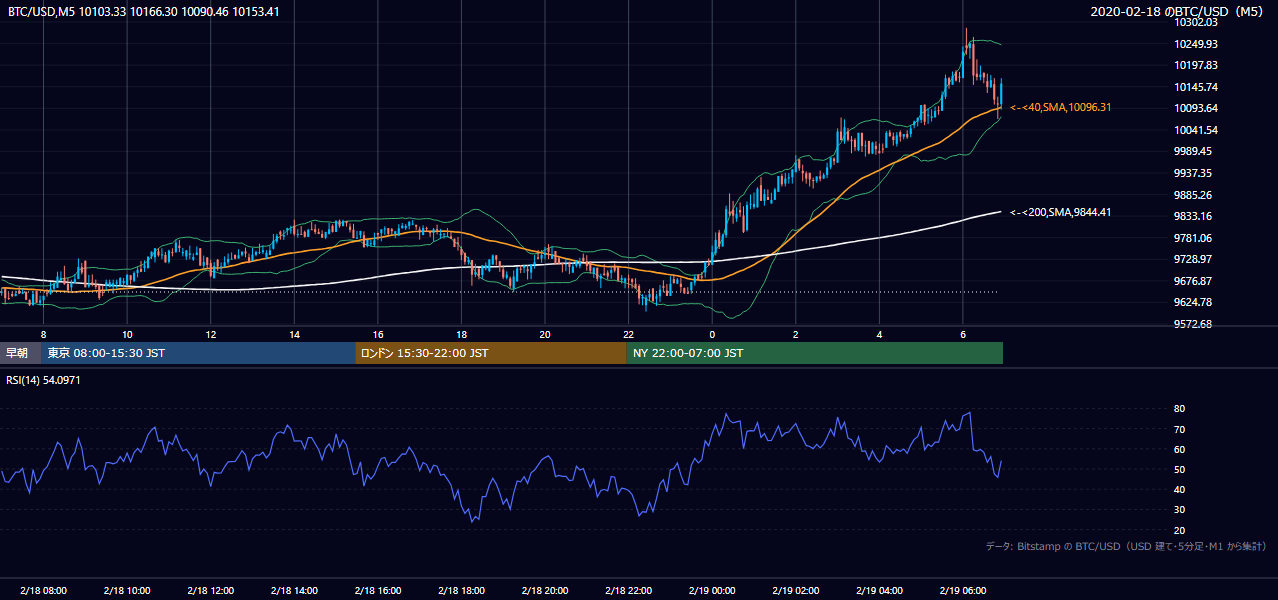Click price axis label 9676.87
1278x600 pixels.
(1192, 281)
